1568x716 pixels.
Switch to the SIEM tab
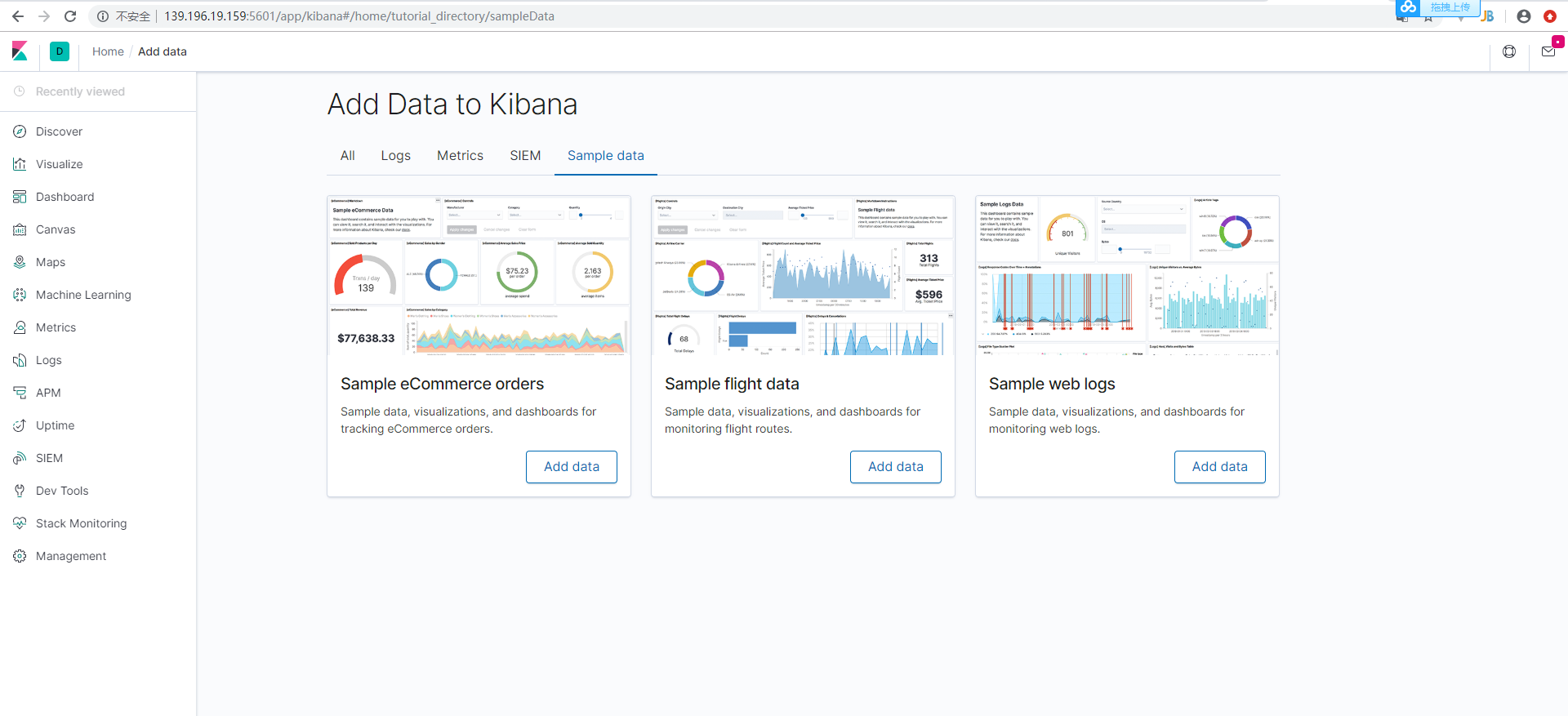525,156
